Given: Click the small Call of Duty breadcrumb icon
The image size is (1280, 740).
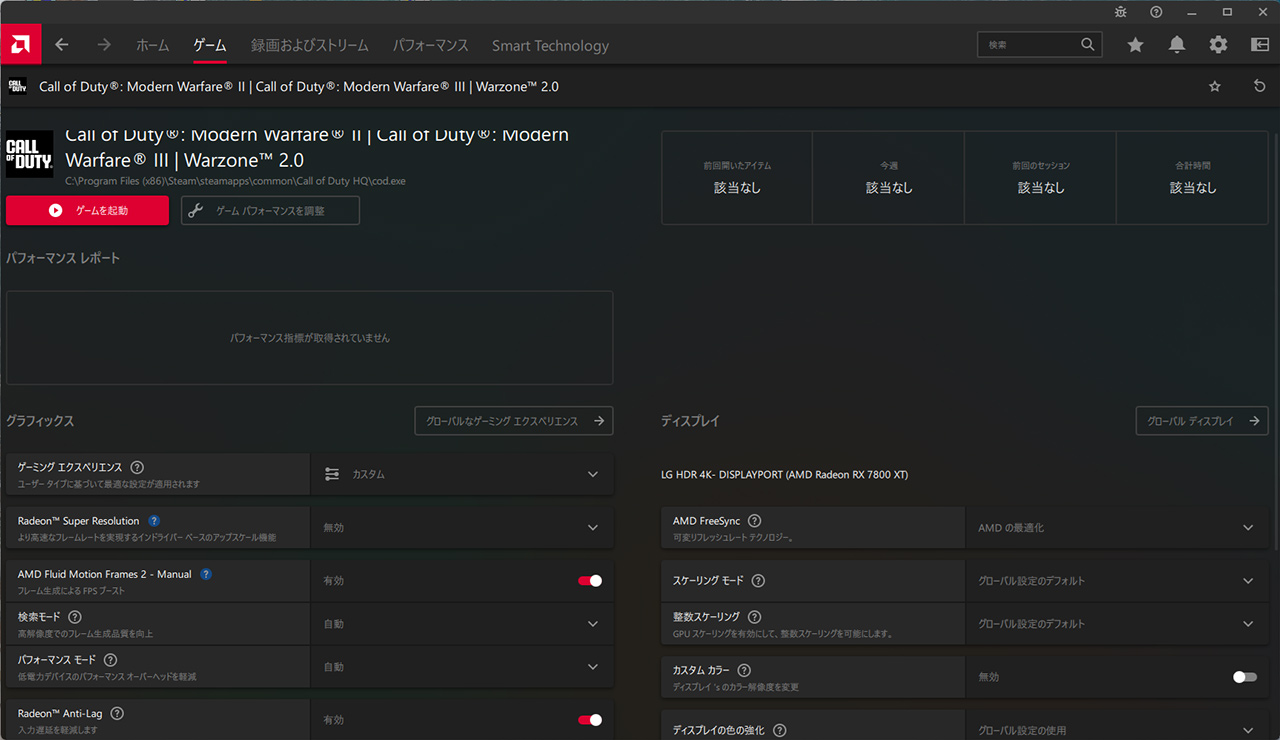Looking at the screenshot, I should point(17,86).
